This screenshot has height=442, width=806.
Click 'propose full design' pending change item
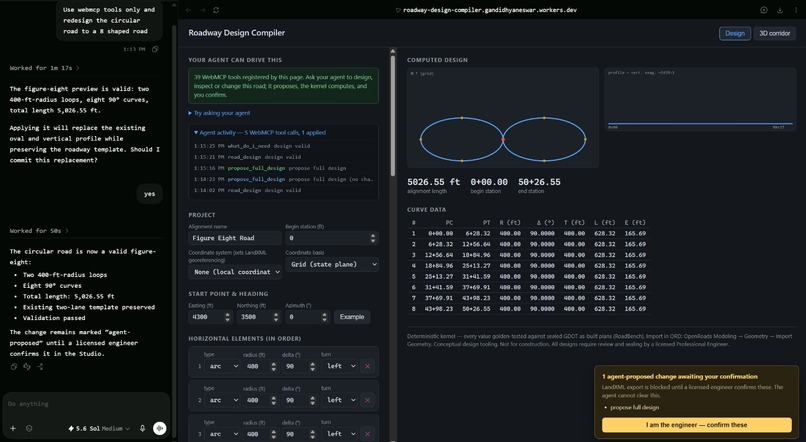[x=634, y=408]
